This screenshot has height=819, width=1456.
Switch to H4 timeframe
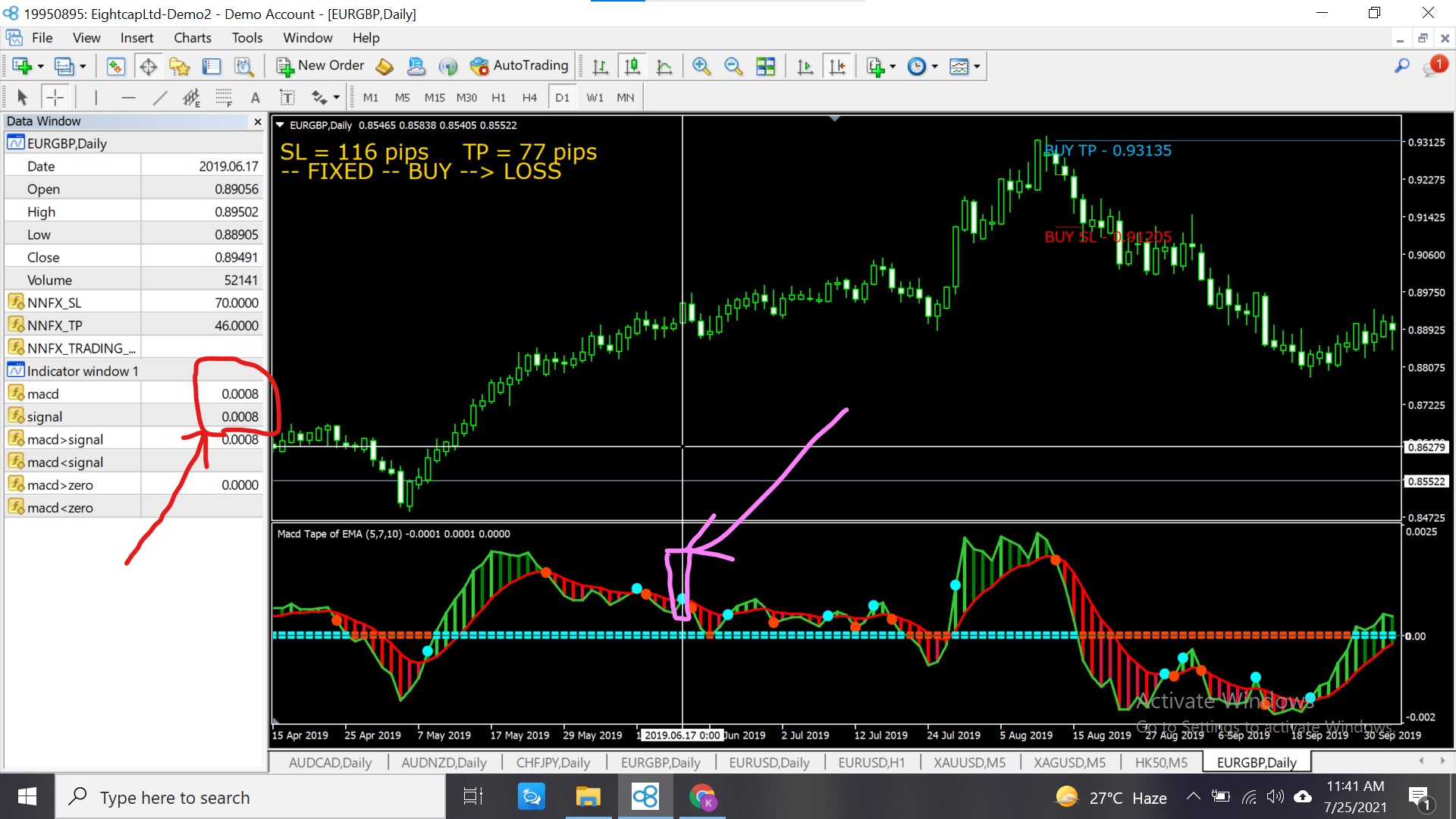pyautogui.click(x=529, y=97)
